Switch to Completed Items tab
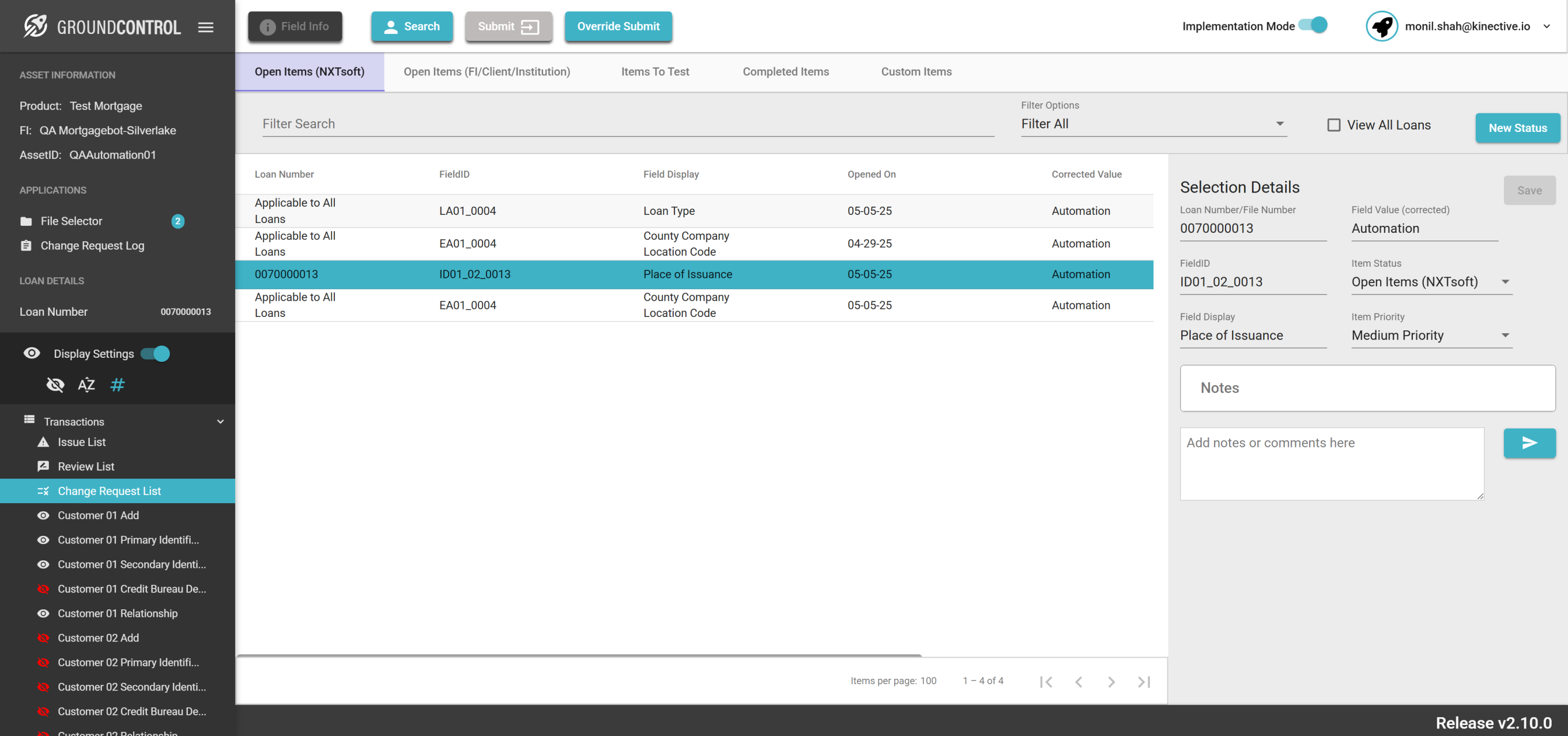Screen dimensions: 1568x736 (785, 71)
